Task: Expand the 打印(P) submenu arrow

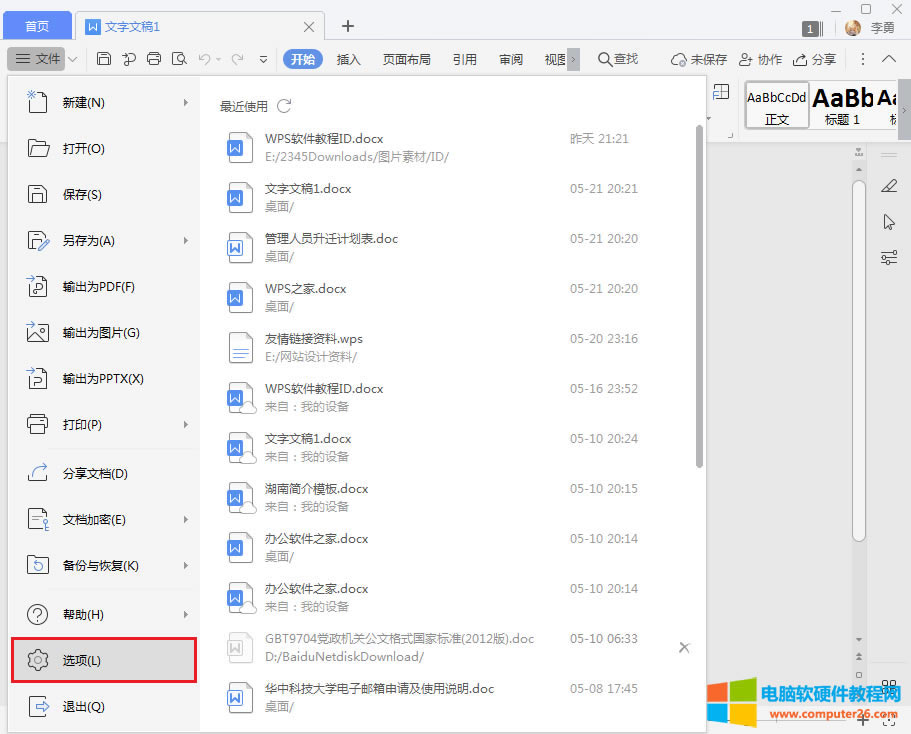Action: (186, 424)
